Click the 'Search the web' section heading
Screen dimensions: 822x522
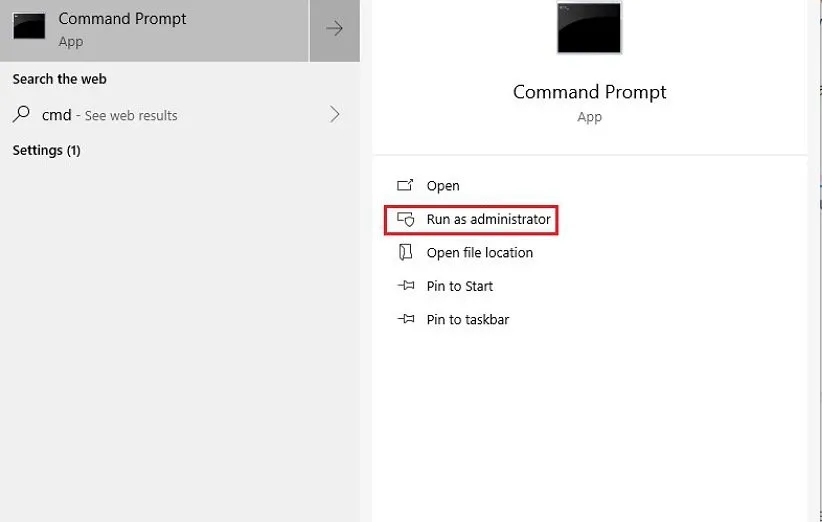click(59, 79)
